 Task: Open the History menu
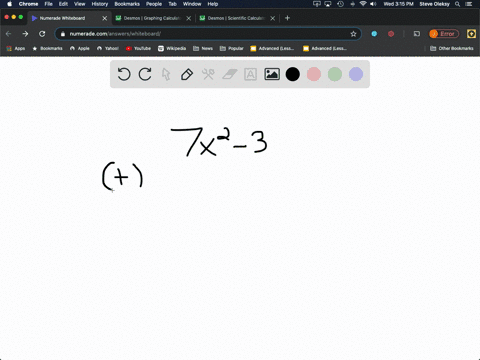100,4
